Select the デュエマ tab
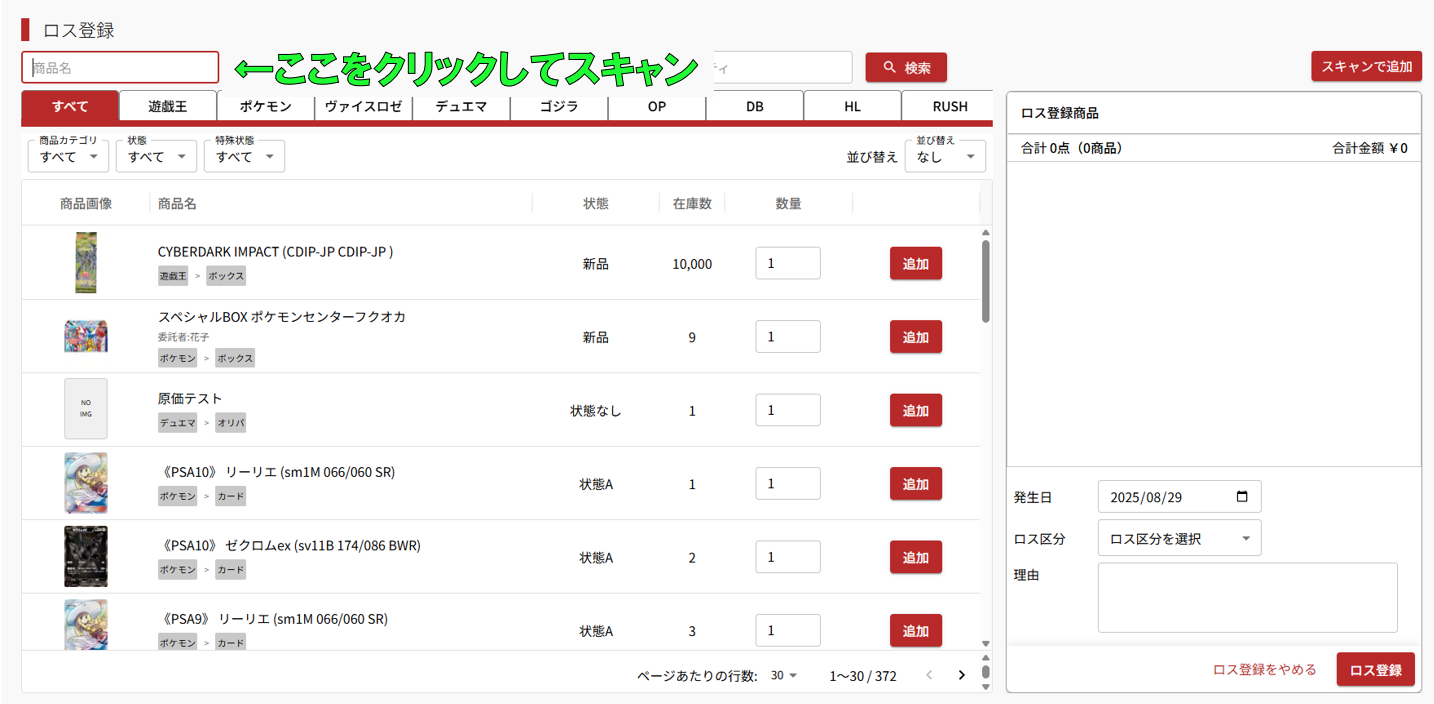Viewport: 1434px width, 704px height. [461, 107]
